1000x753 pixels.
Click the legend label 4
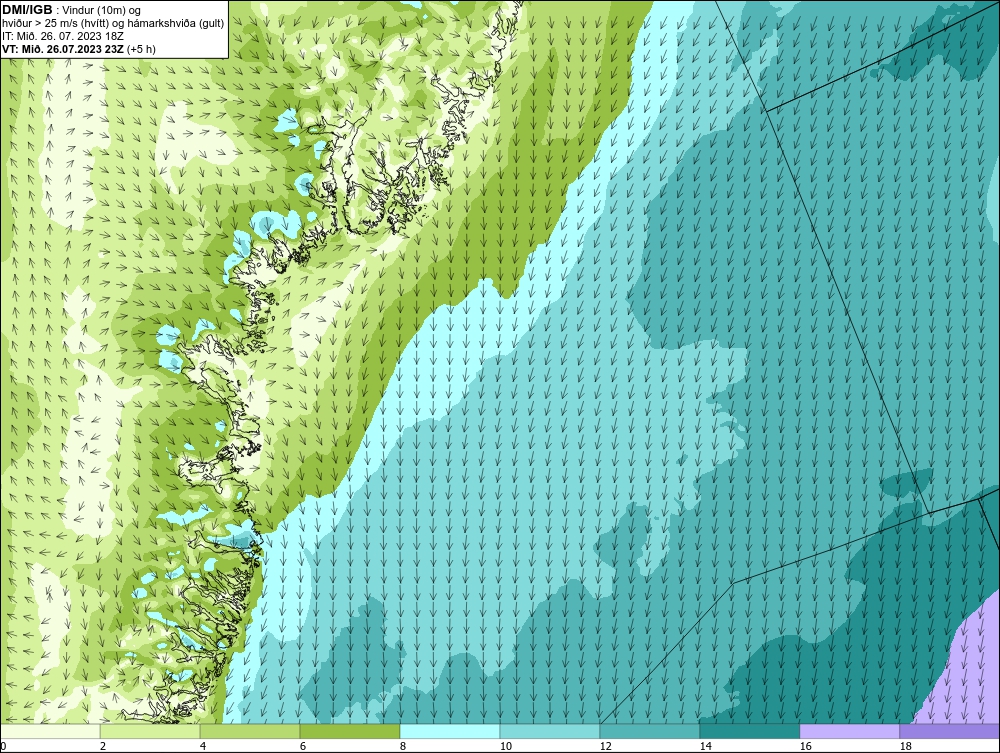pos(203,746)
